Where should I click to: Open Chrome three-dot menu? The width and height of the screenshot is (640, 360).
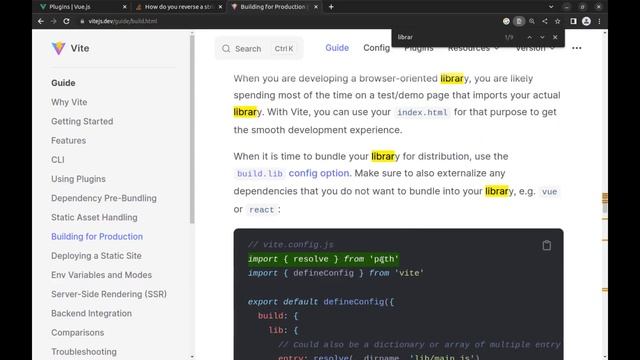pyautogui.click(x=599, y=21)
